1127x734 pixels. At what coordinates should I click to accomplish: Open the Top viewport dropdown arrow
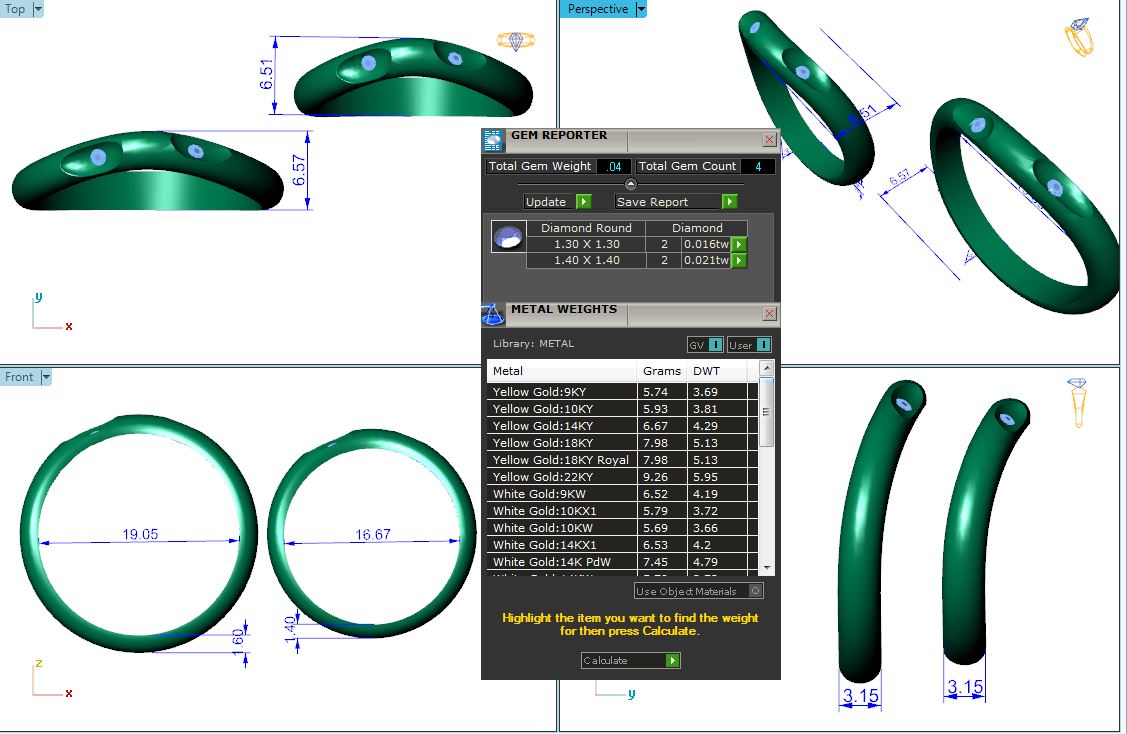point(38,9)
